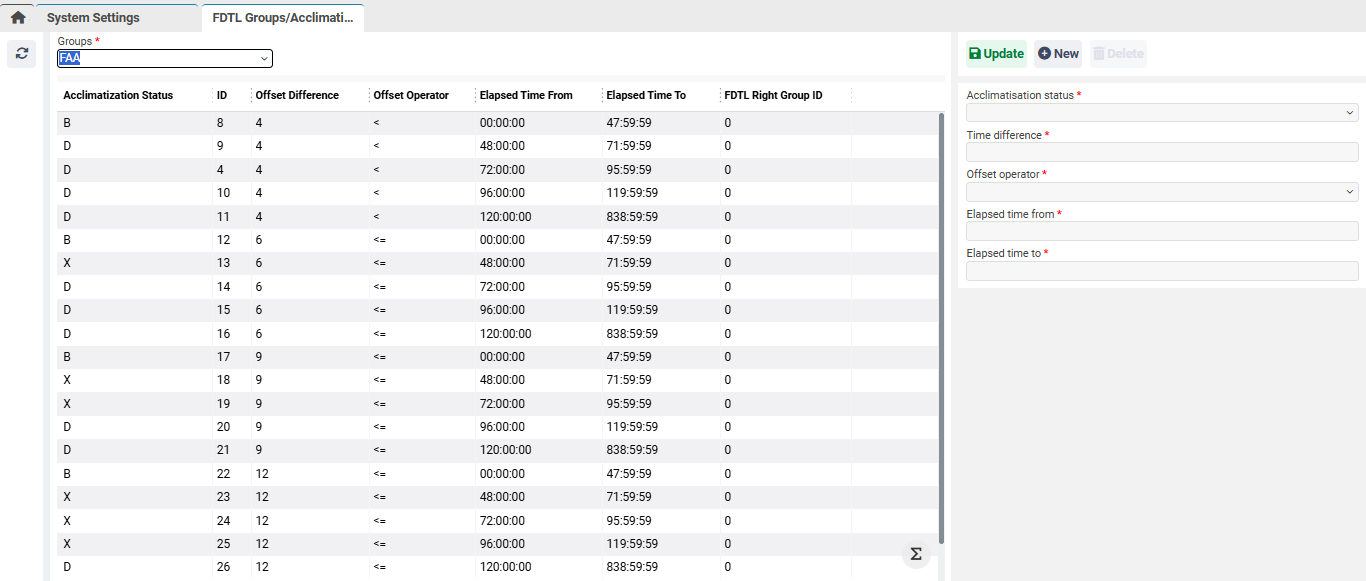Create a new record with New button
The image size is (1366, 581).
[x=1058, y=54]
